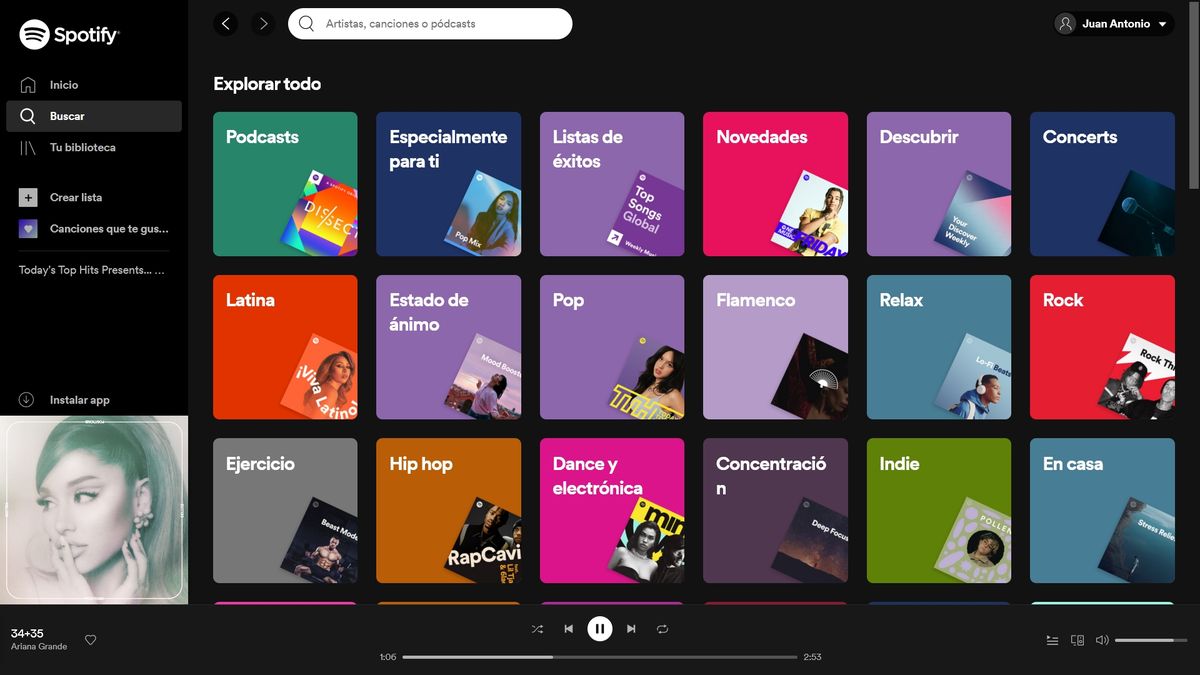Mute the volume with the speaker icon
Viewport: 1200px width, 675px height.
pos(1103,640)
